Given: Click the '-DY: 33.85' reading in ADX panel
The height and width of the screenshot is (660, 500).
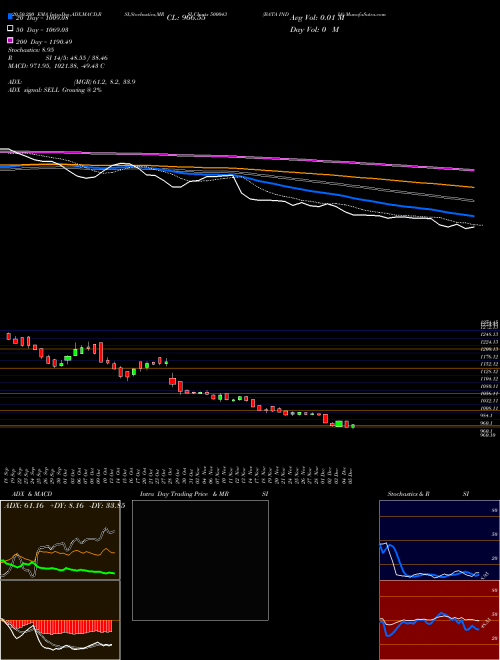Looking at the screenshot, I should [108, 506].
